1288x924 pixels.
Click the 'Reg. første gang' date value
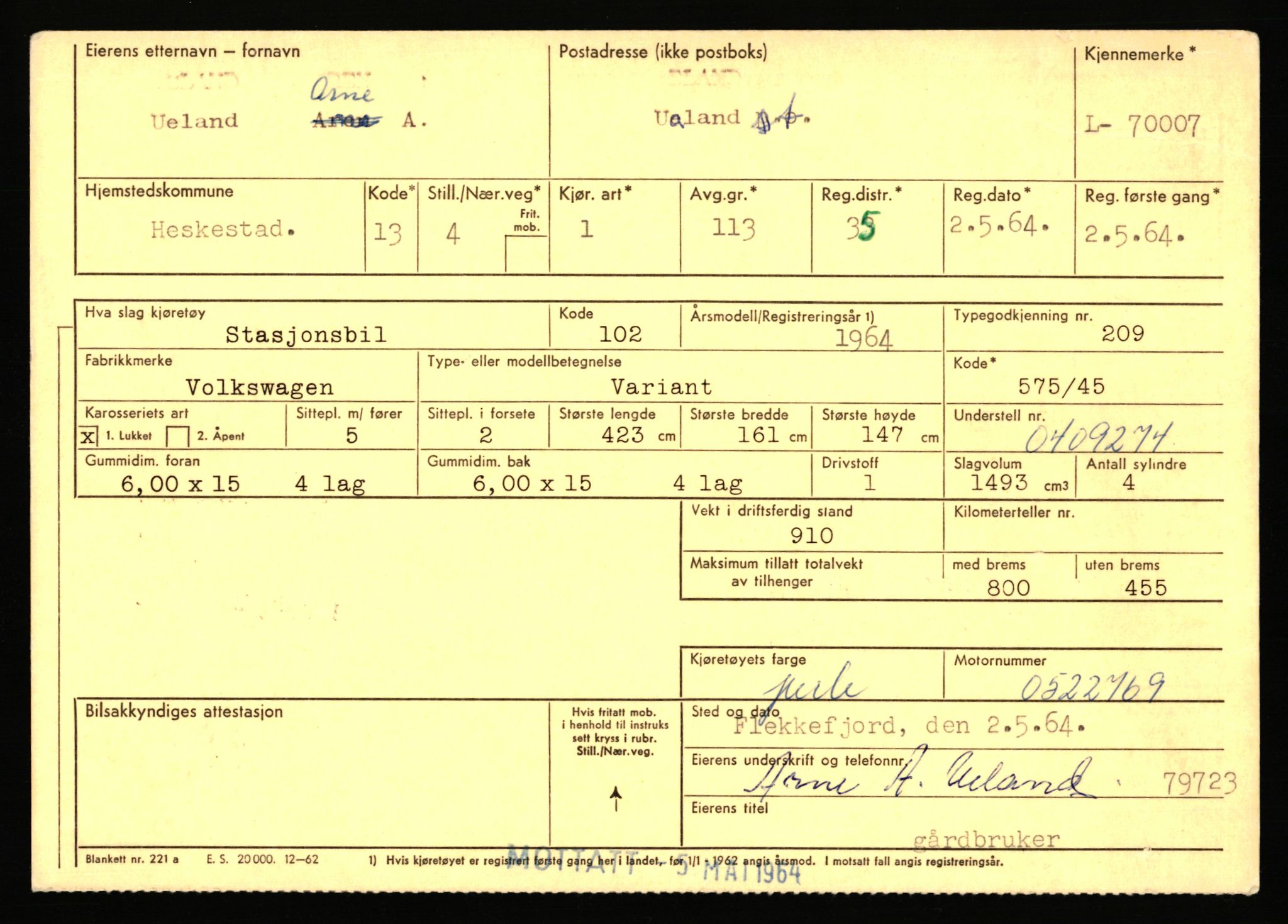click(x=1134, y=234)
